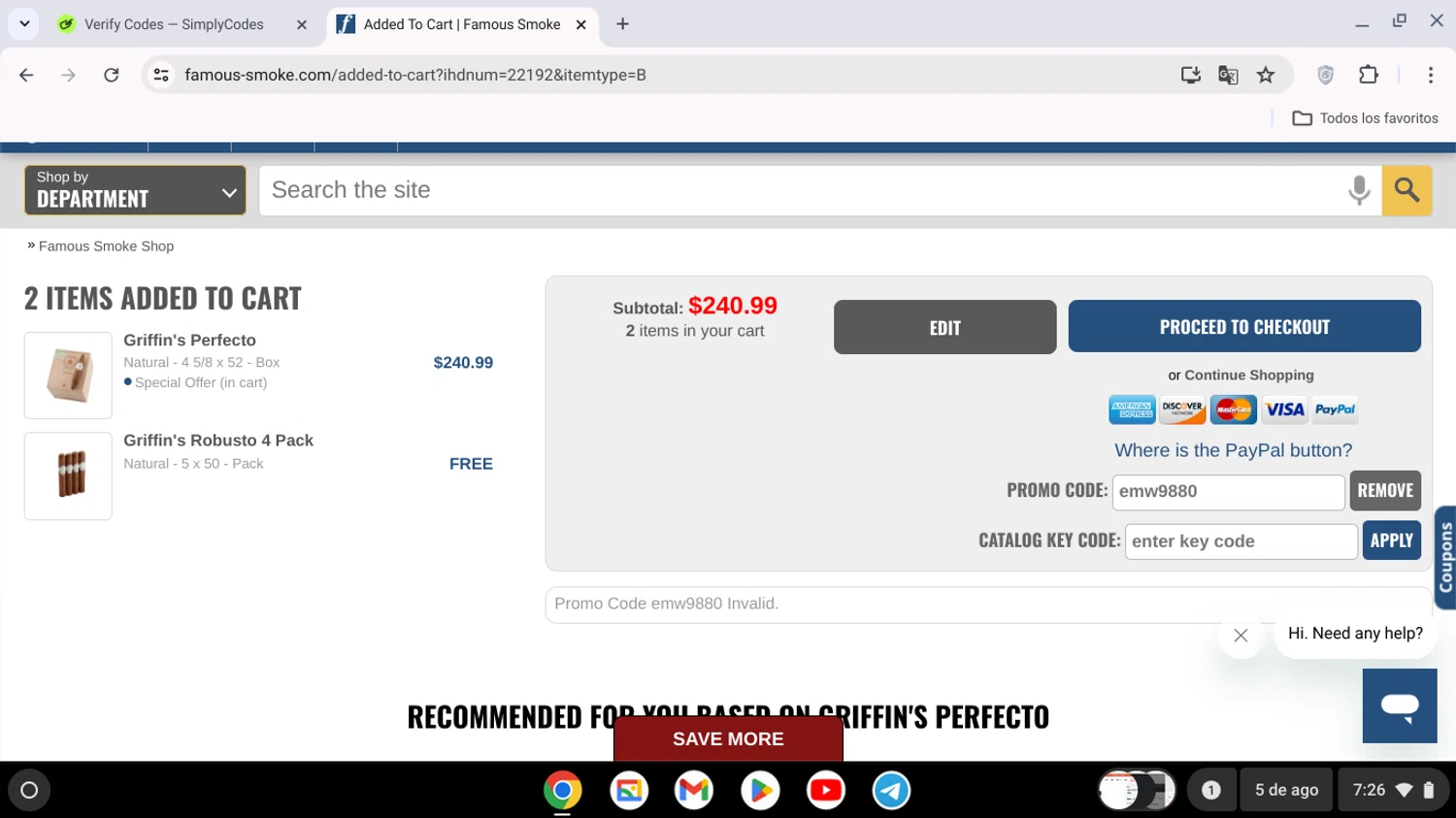1456x818 pixels.
Task: Open Famous Smoke Shop breadcrumb link
Action: (107, 246)
